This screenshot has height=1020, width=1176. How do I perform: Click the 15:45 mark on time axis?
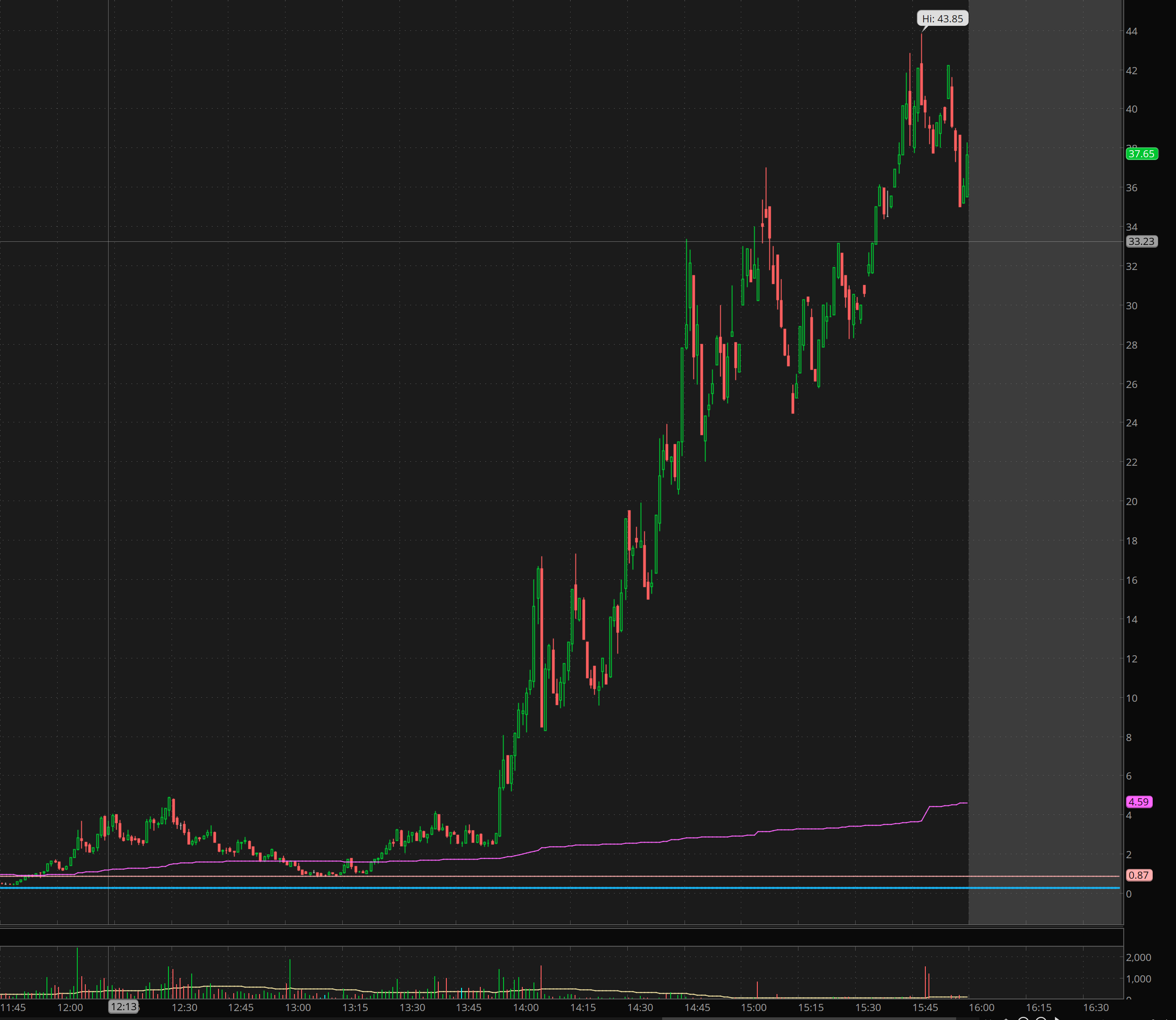(x=924, y=1007)
